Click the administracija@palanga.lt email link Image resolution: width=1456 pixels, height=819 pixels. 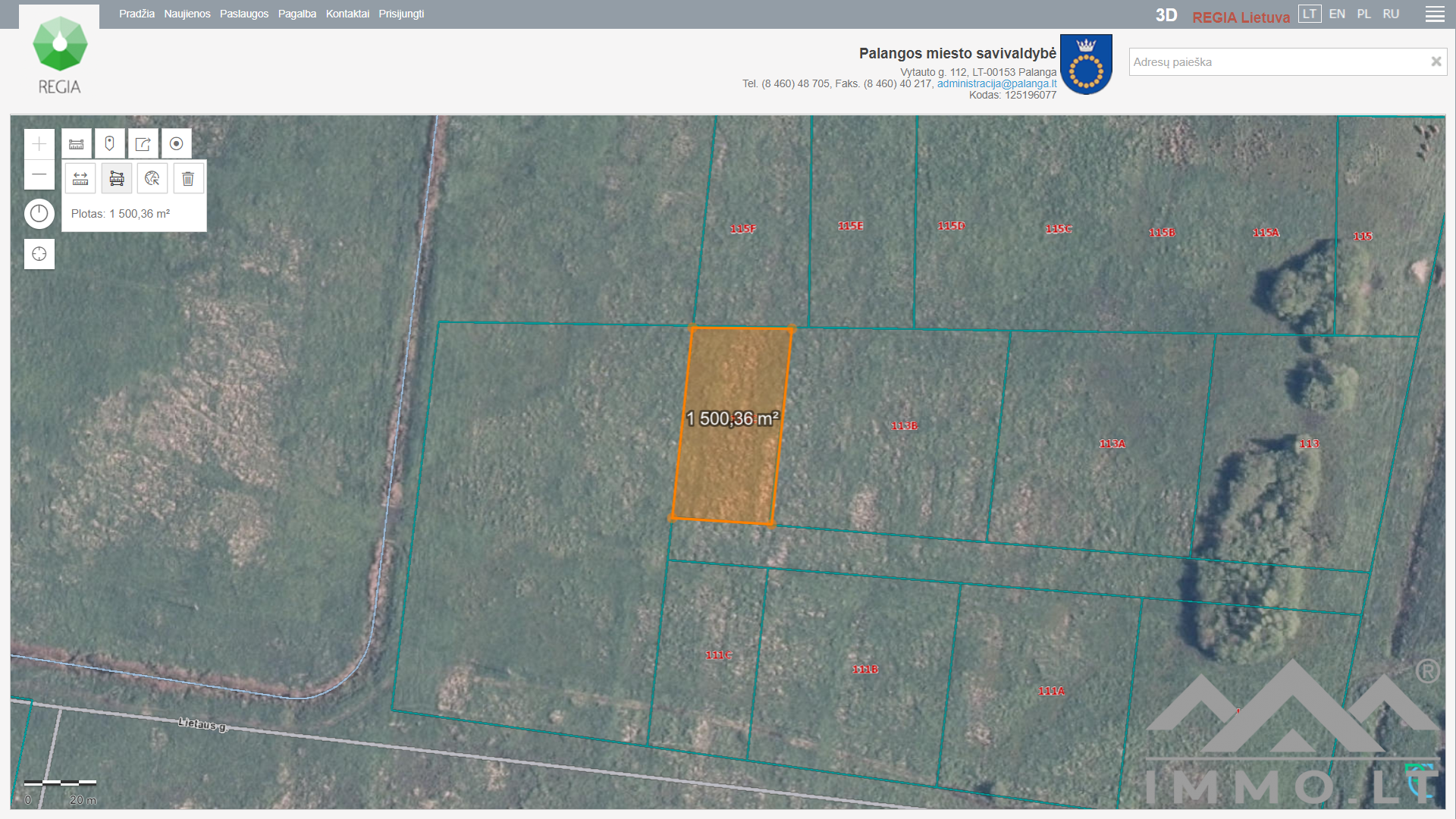pos(996,83)
